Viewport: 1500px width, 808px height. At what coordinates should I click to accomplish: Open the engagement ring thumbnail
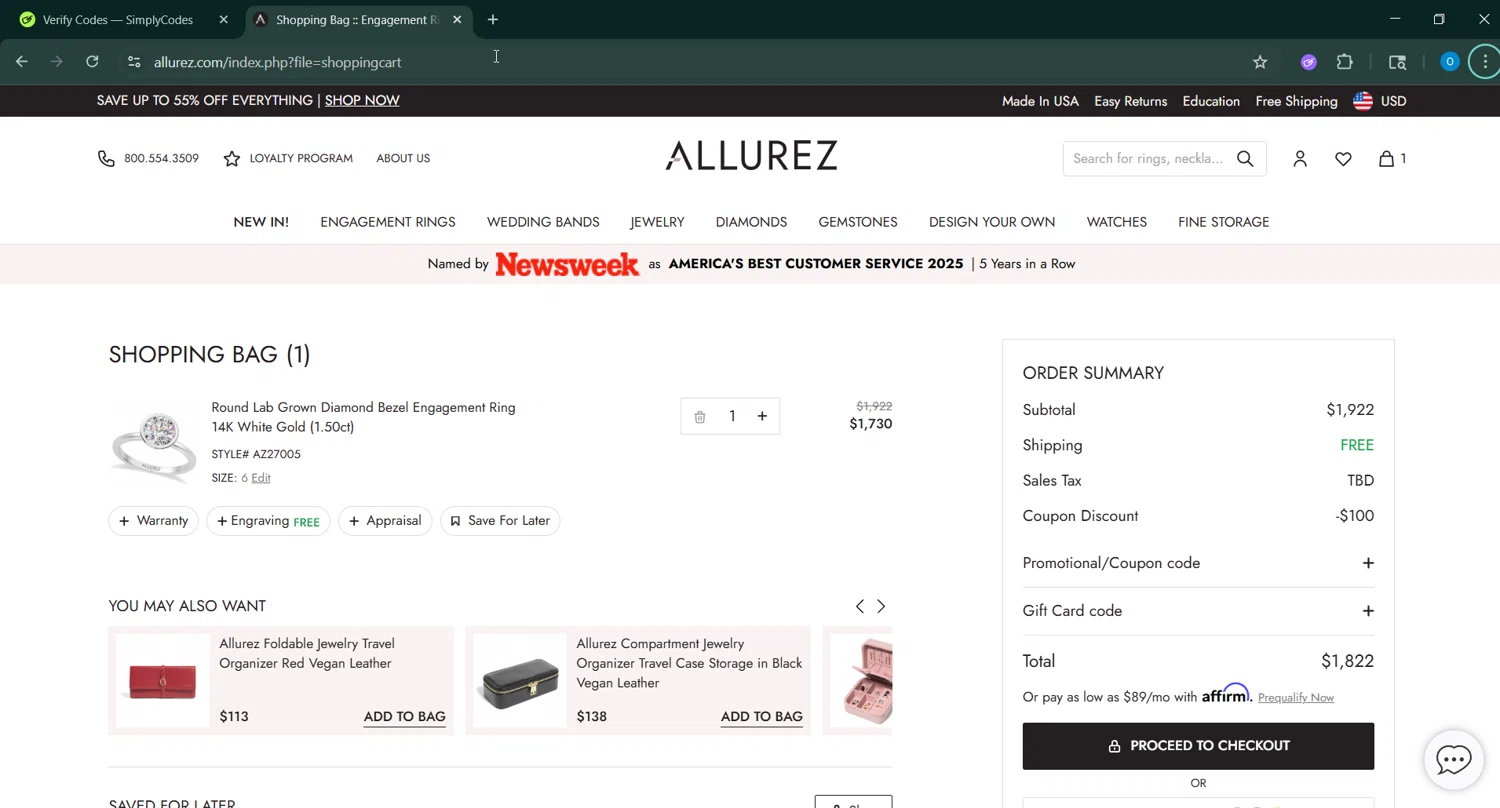point(154,444)
